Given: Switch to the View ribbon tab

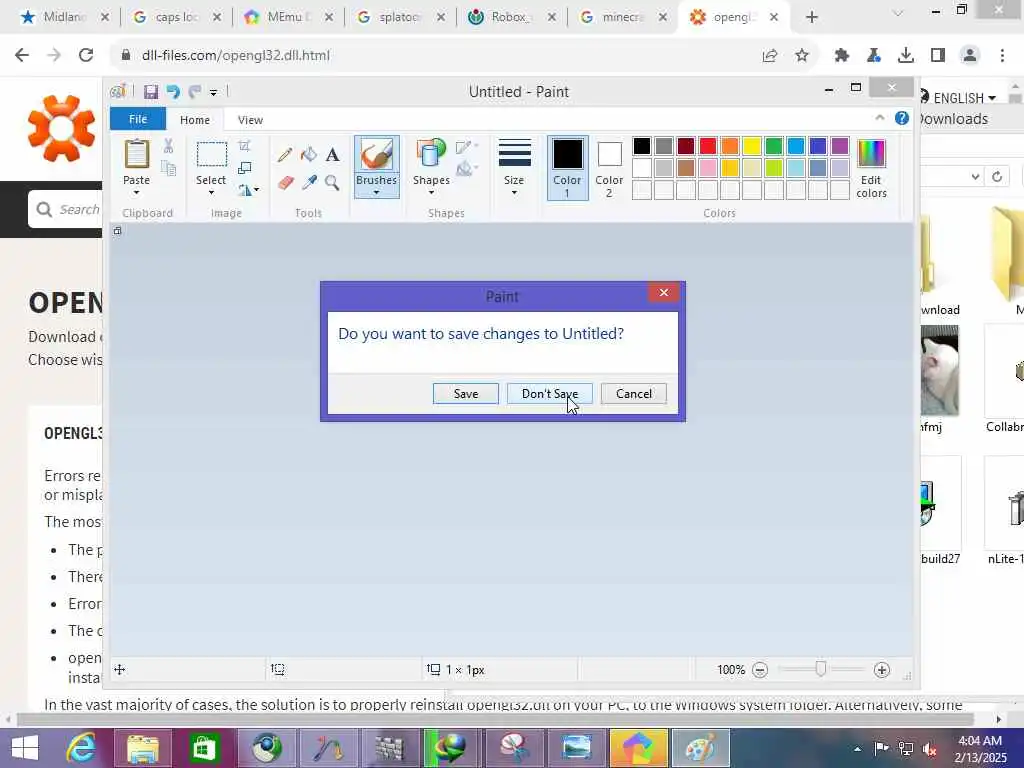Looking at the screenshot, I should [250, 120].
